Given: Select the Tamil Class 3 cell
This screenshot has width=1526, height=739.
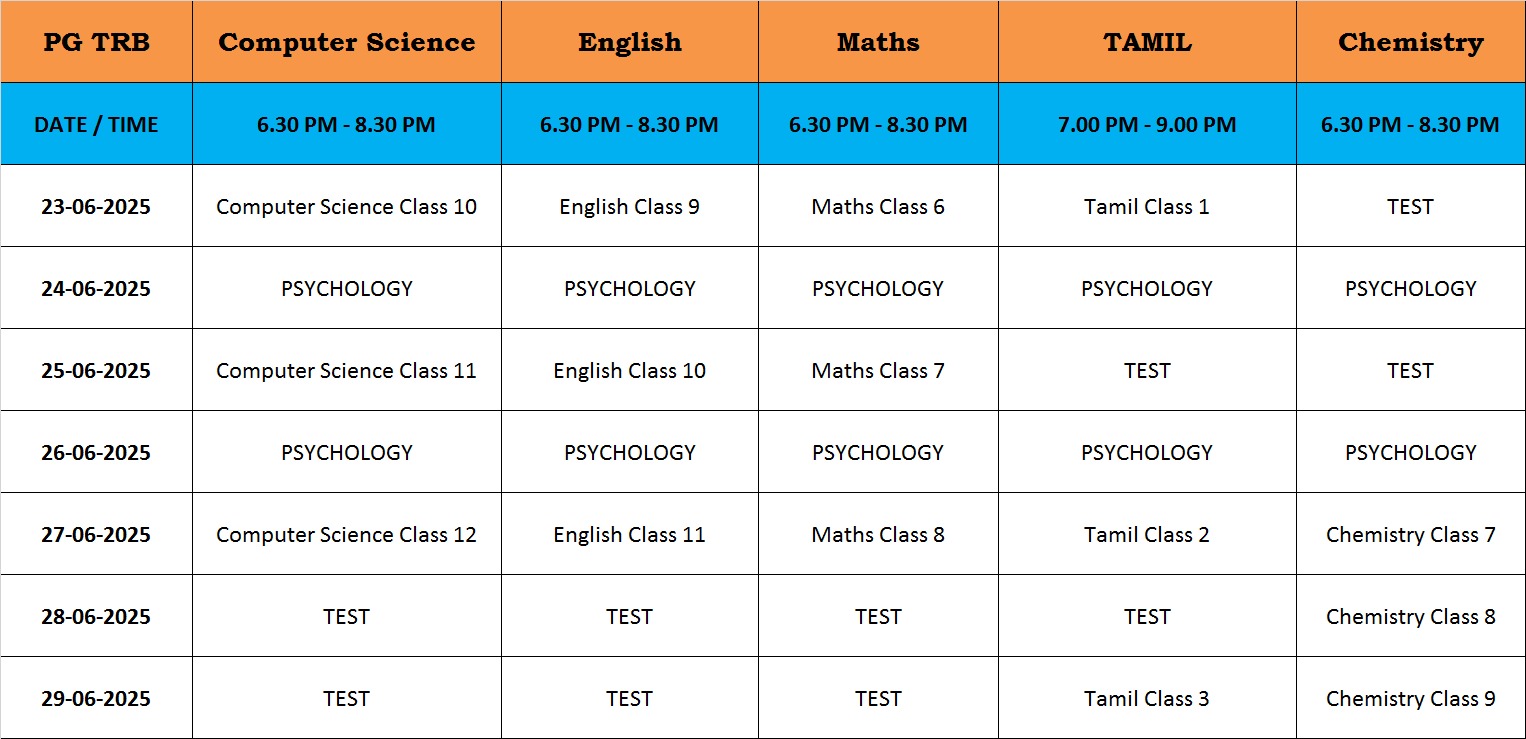Looking at the screenshot, I should click(x=1147, y=698).
